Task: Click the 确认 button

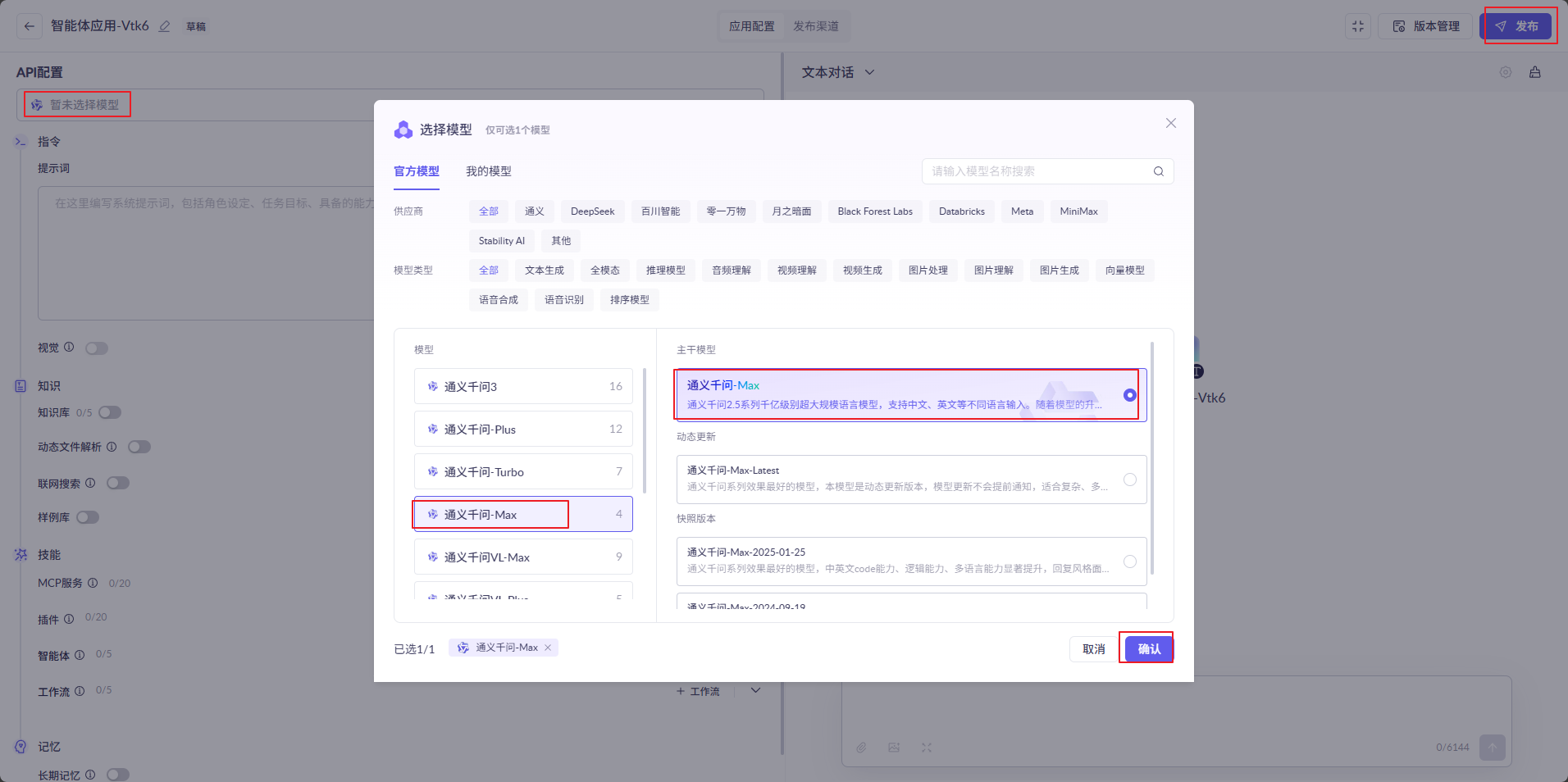Action: 1149,648
